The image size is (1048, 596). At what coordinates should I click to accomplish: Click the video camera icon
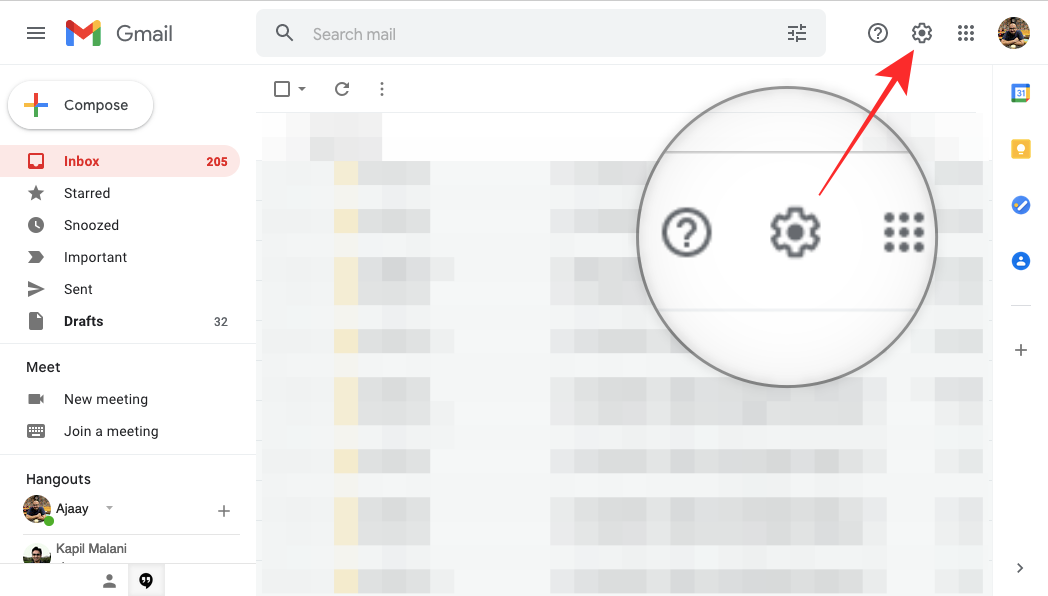point(36,399)
